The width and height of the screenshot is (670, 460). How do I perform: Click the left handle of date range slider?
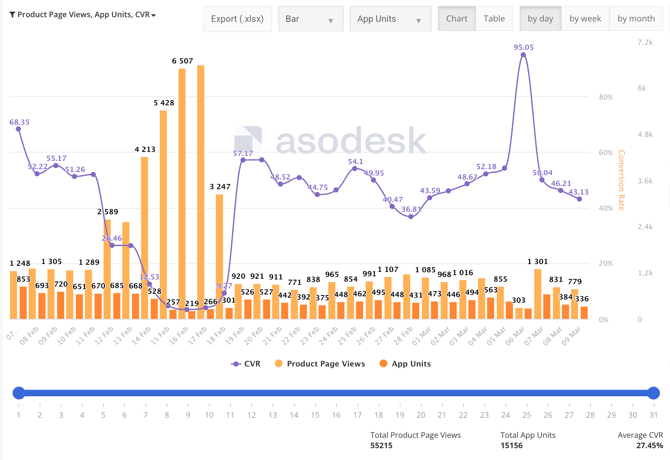pos(18,393)
